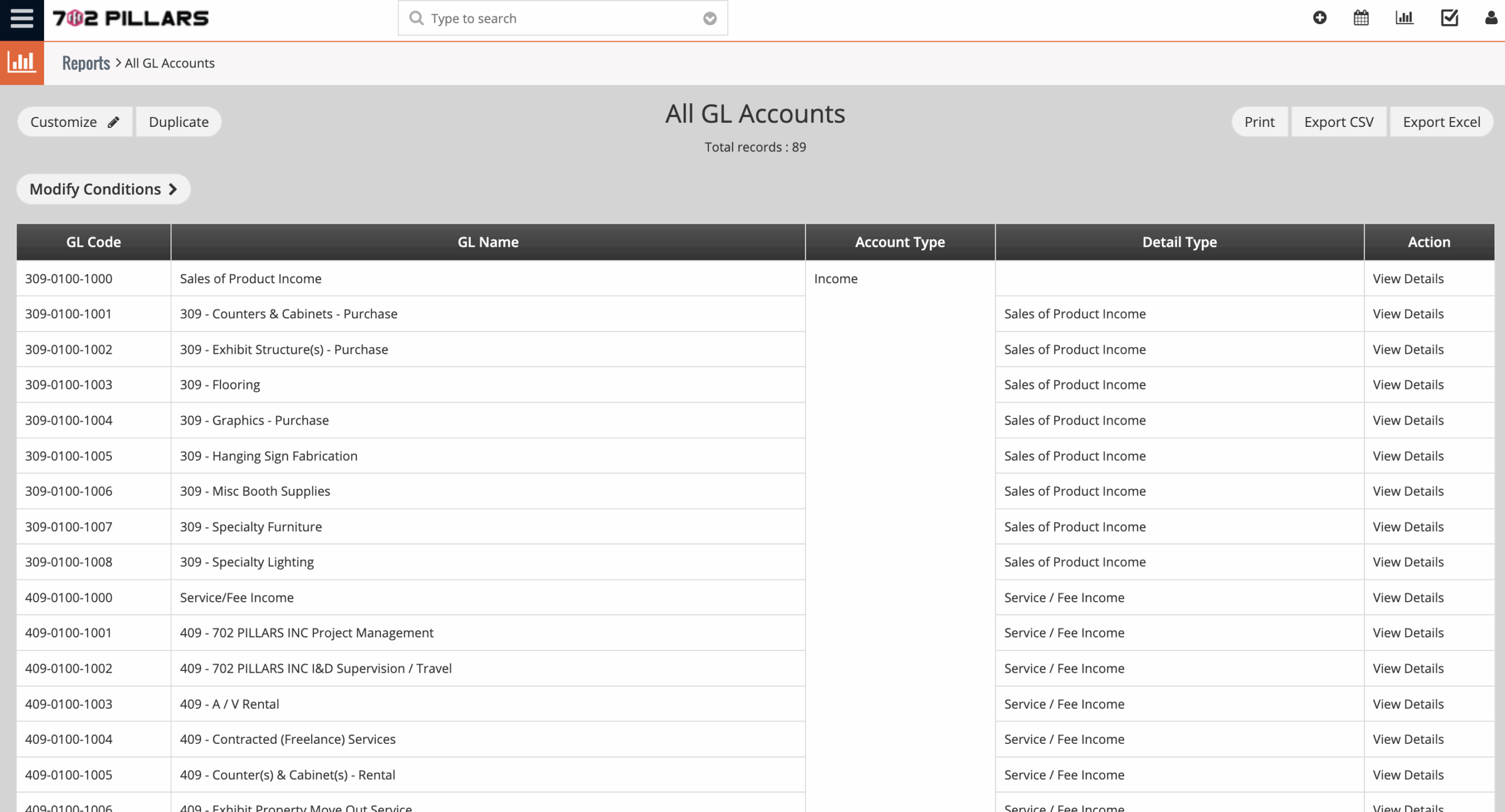Duplicate this report
The height and width of the screenshot is (812, 1505).
click(179, 122)
